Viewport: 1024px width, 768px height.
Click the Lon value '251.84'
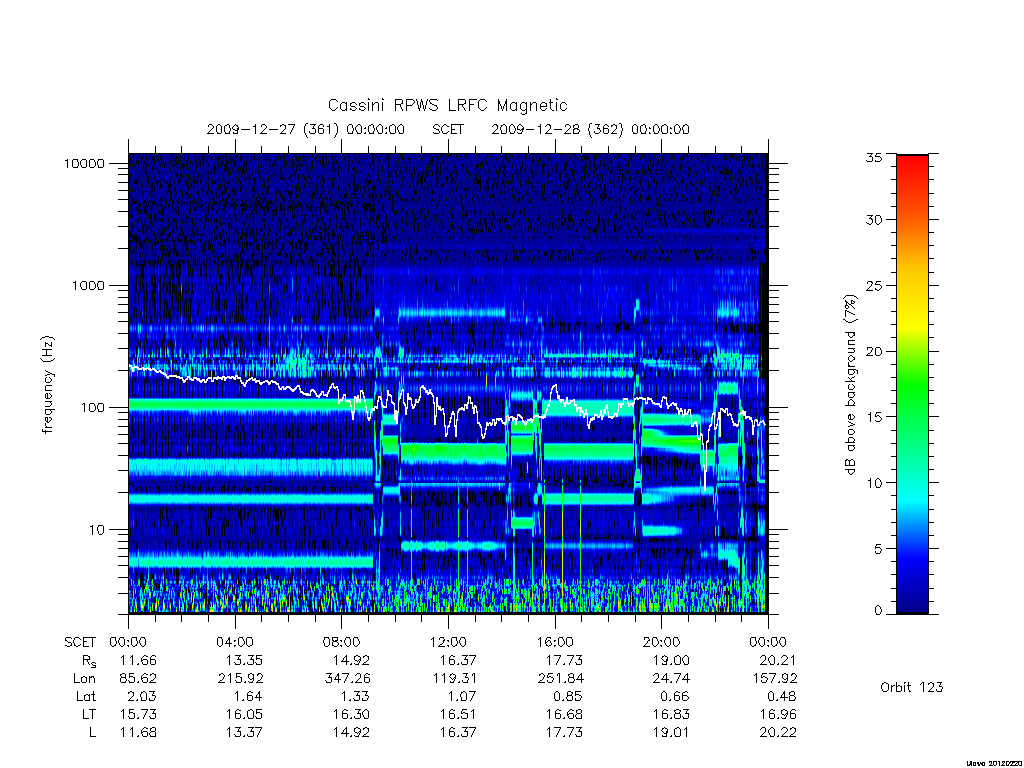[x=560, y=679]
